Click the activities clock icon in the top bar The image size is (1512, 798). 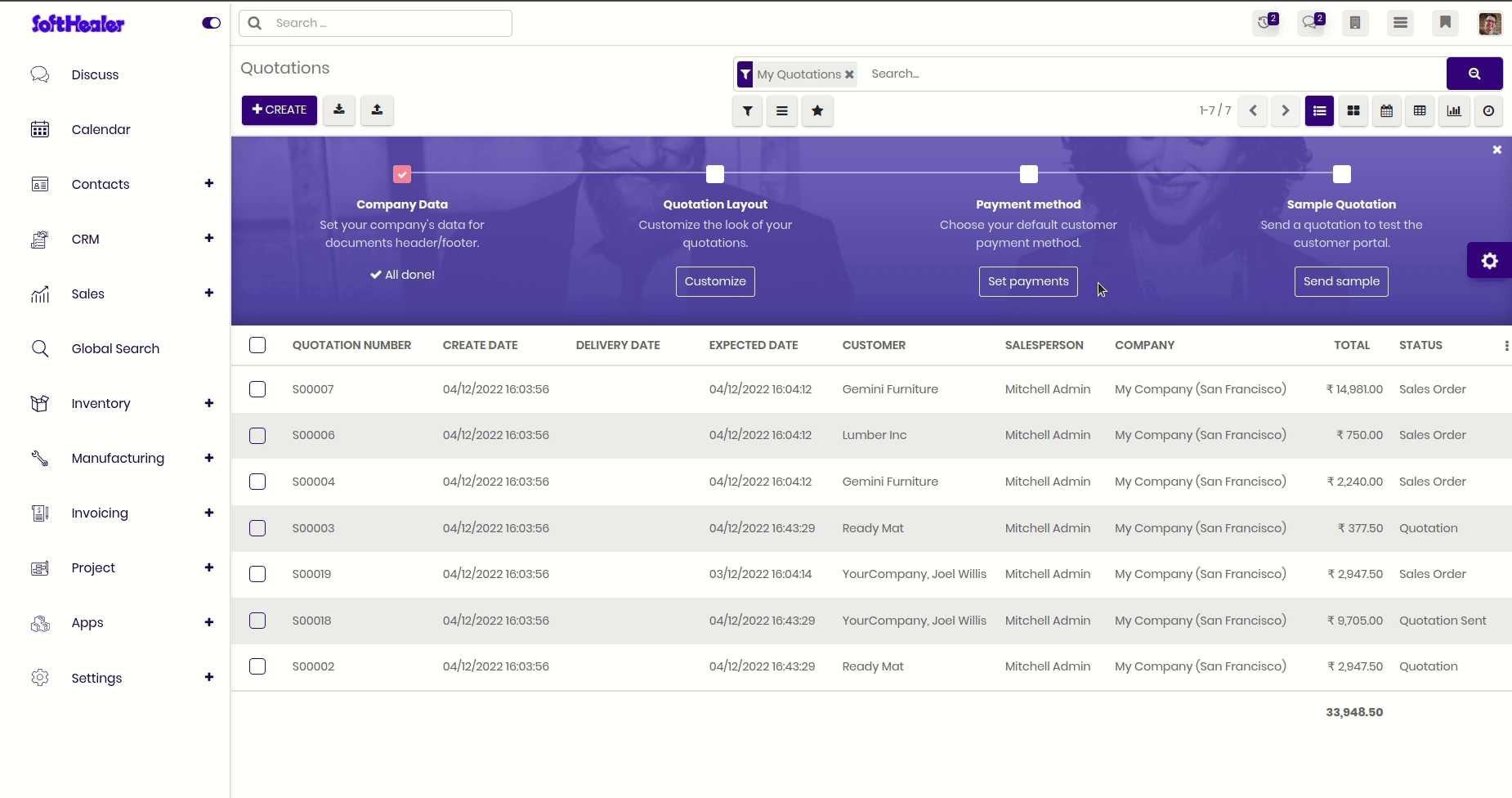(1266, 23)
